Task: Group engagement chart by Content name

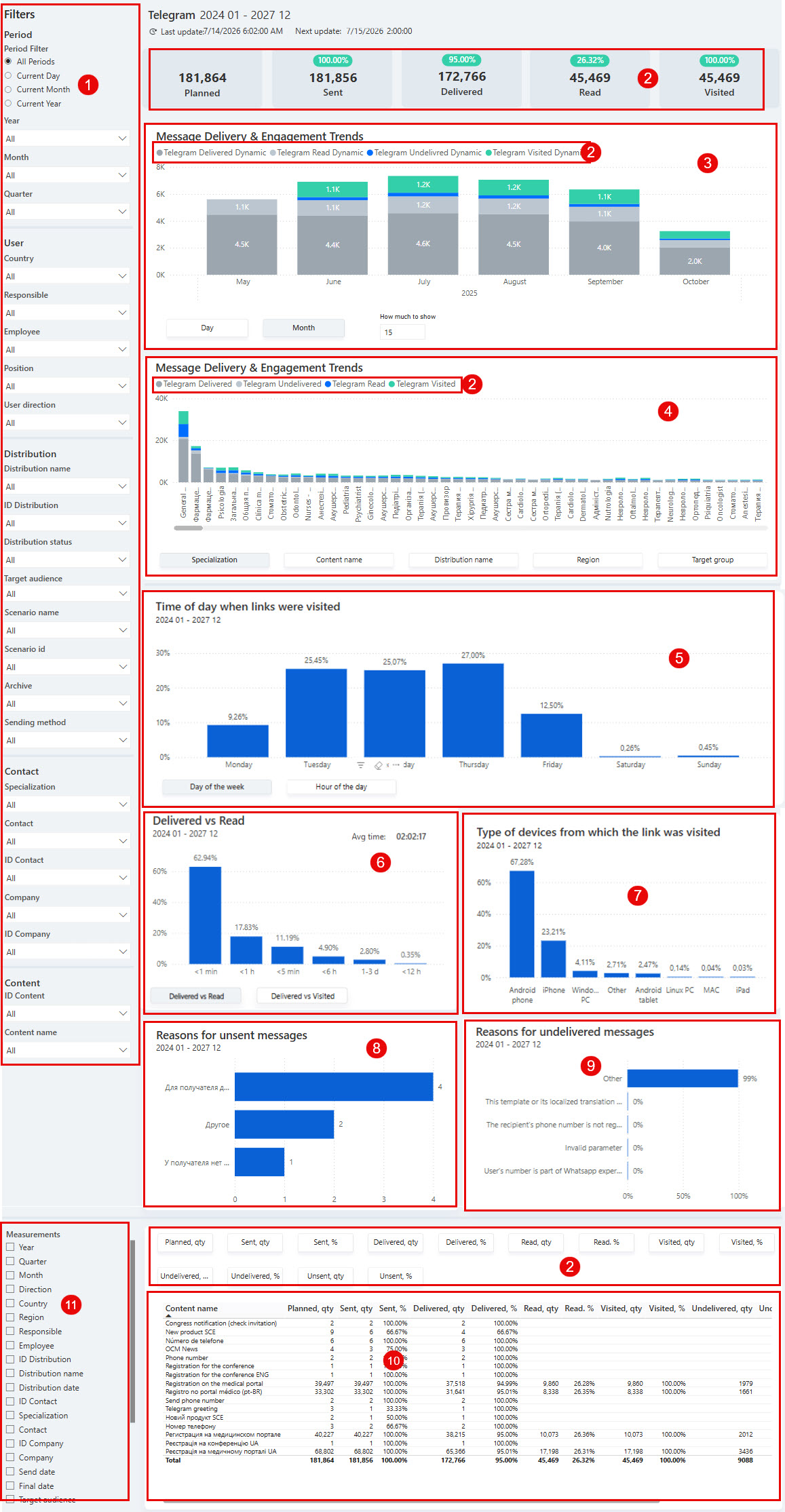Action: point(339,560)
